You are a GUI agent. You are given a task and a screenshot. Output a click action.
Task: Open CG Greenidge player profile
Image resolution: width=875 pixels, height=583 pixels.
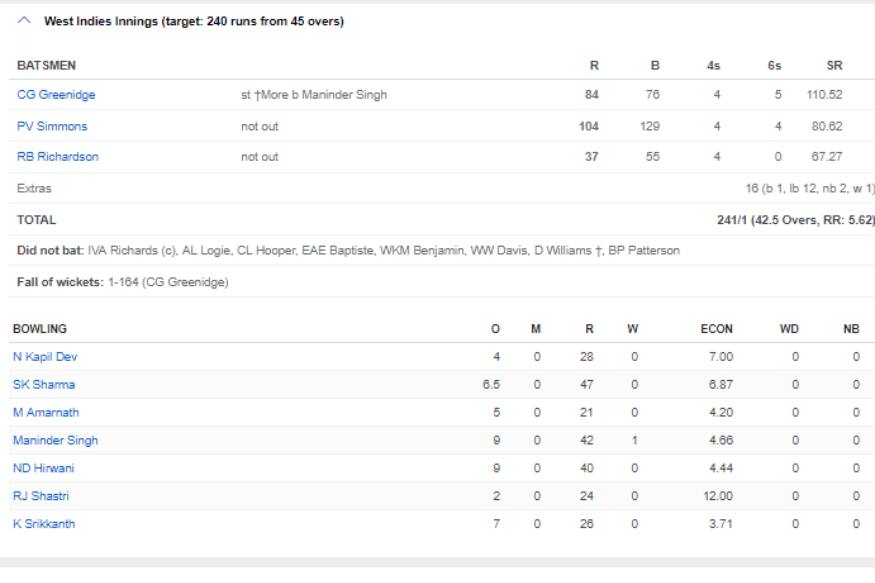click(x=56, y=95)
